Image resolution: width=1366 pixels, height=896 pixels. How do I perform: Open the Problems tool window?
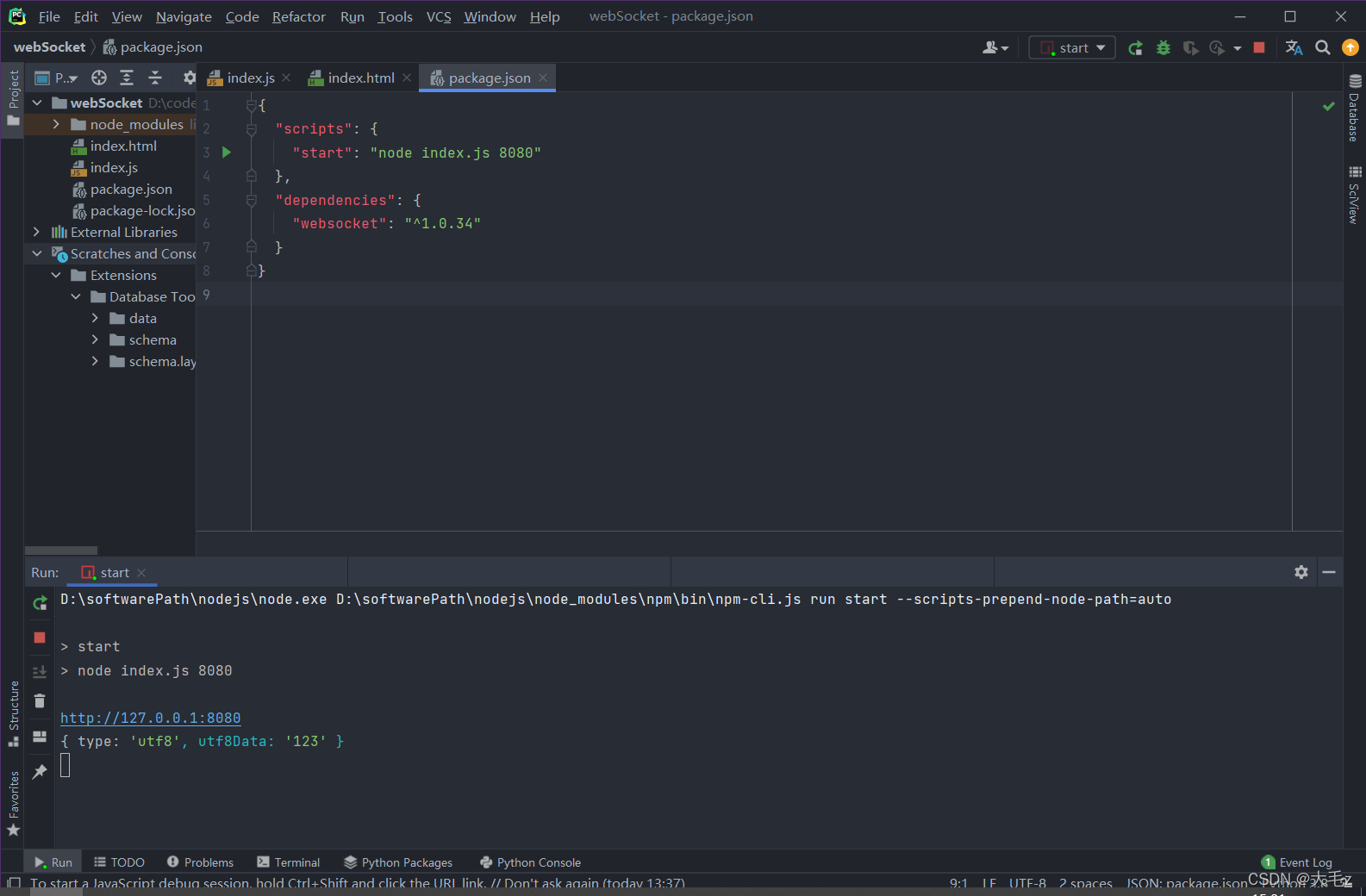pos(200,862)
